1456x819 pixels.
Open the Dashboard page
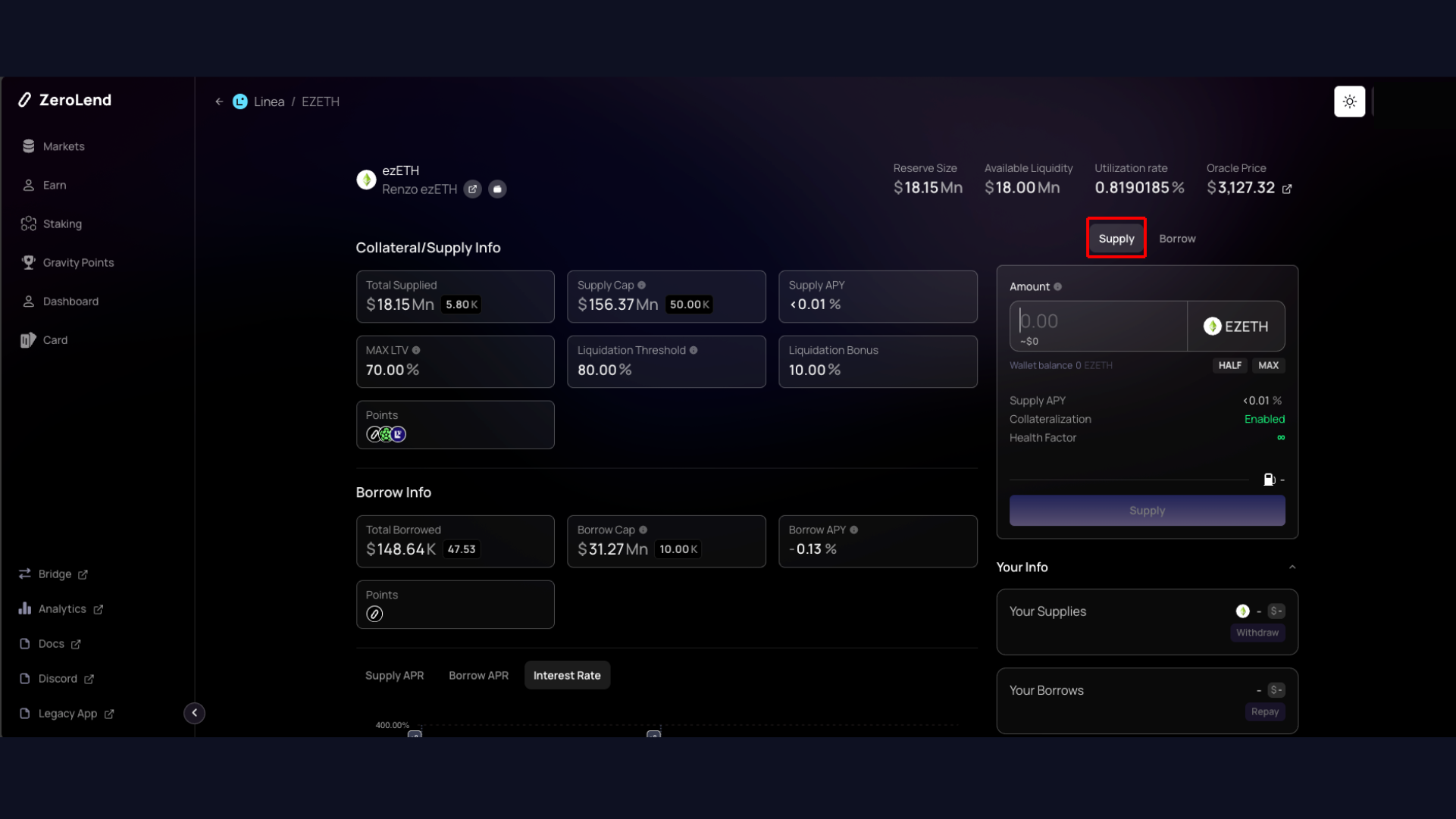click(x=70, y=301)
